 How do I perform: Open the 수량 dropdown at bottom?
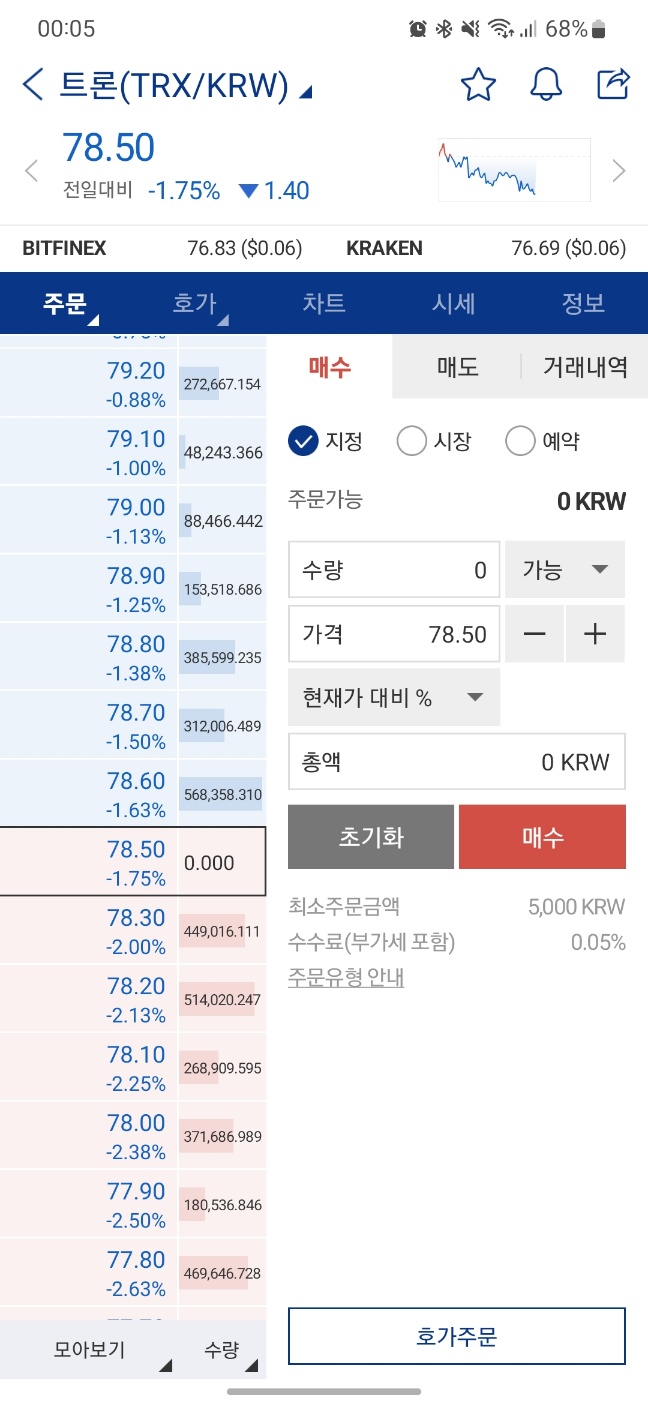coord(222,1350)
